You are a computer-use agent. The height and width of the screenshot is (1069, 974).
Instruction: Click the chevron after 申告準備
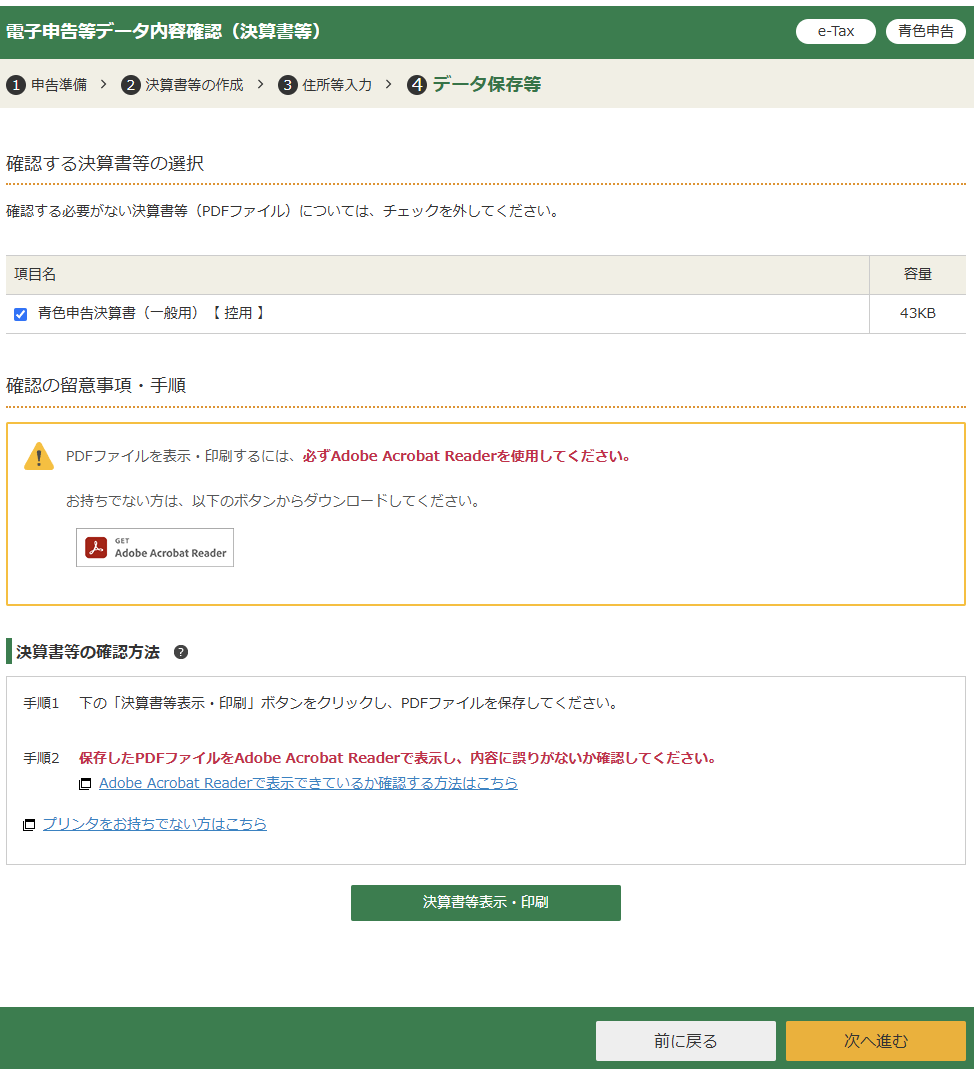click(104, 85)
